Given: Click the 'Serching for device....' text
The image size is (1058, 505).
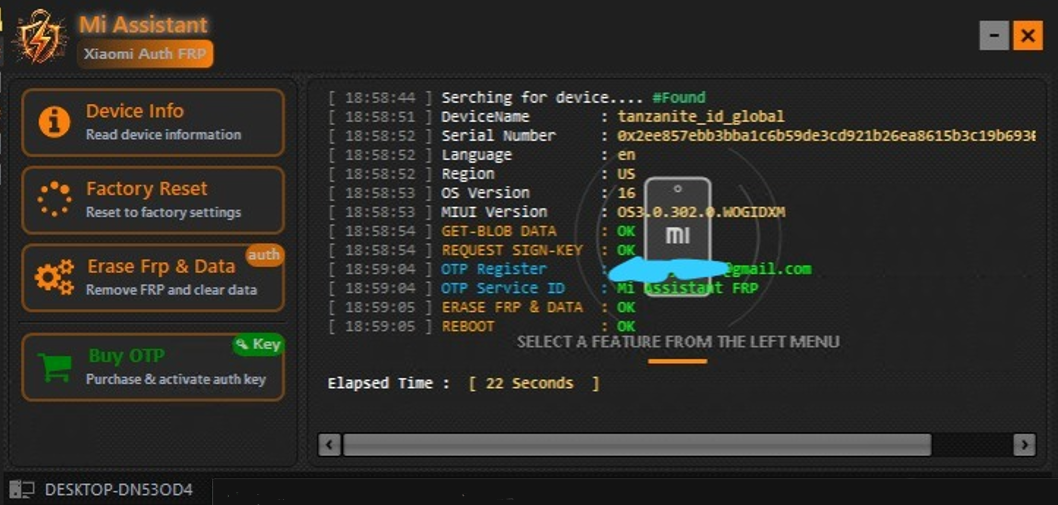Looking at the screenshot, I should [x=543, y=98].
